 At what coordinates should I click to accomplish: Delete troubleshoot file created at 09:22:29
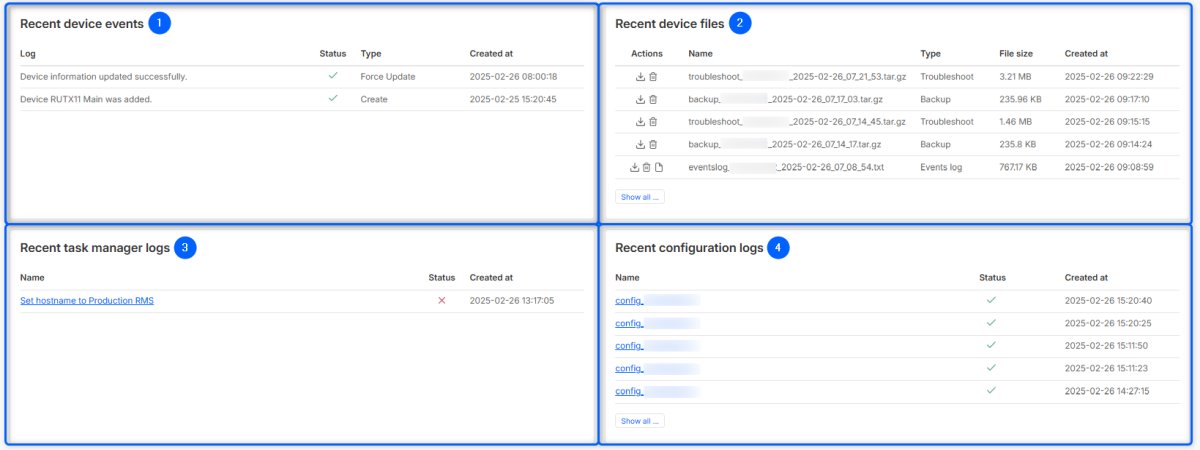coord(653,77)
